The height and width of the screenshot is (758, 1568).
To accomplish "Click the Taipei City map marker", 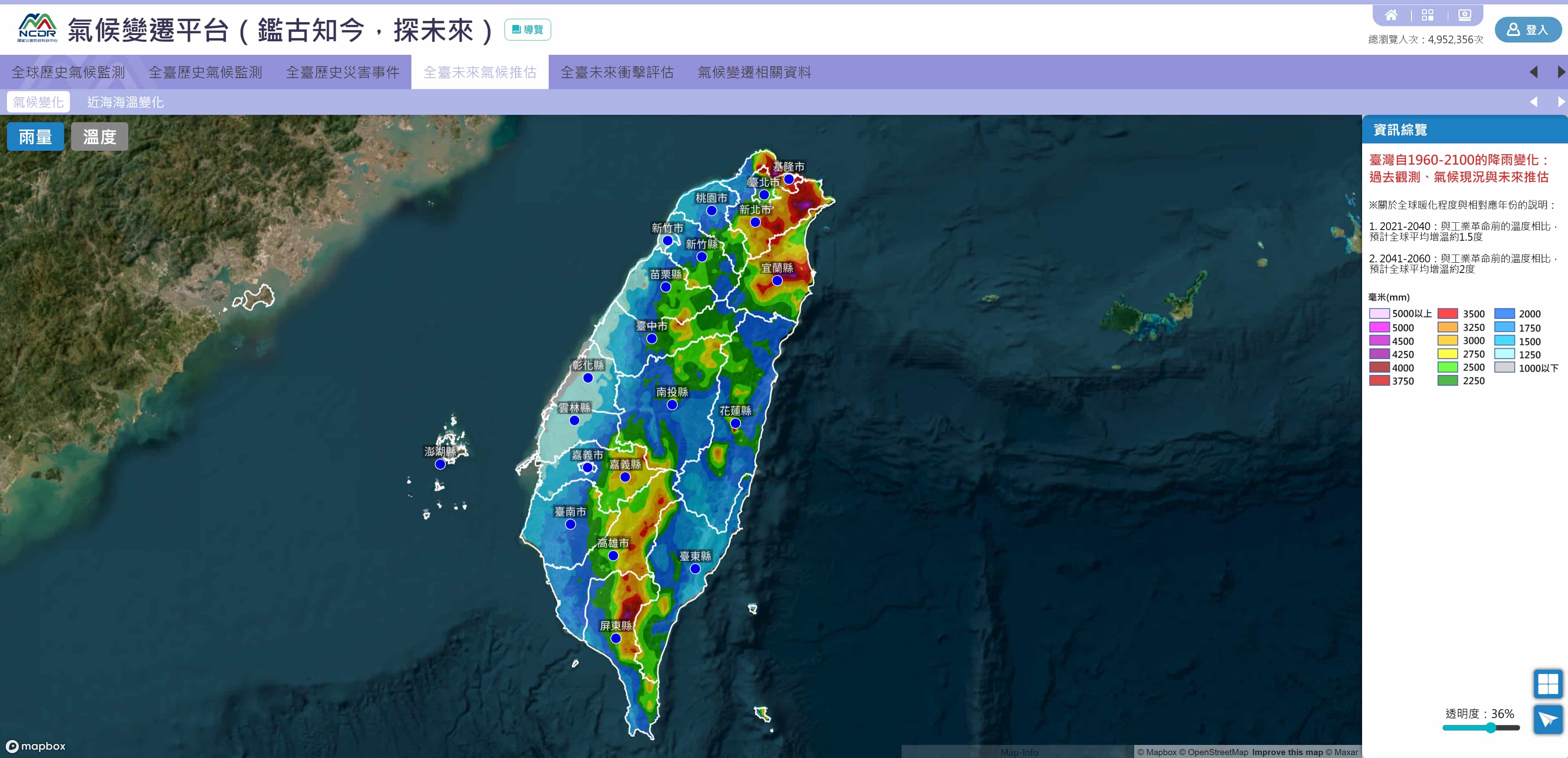I will pyautogui.click(x=764, y=195).
